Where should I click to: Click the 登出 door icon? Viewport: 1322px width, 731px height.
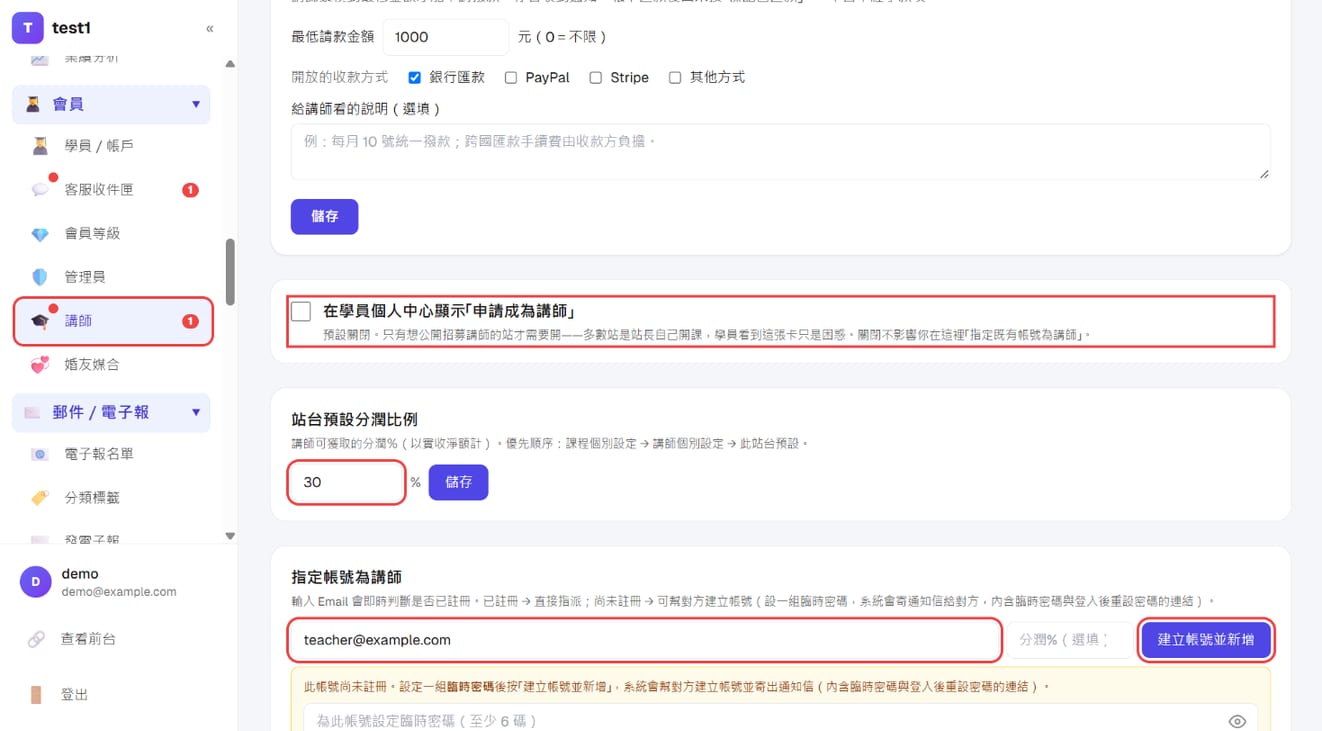[36, 695]
